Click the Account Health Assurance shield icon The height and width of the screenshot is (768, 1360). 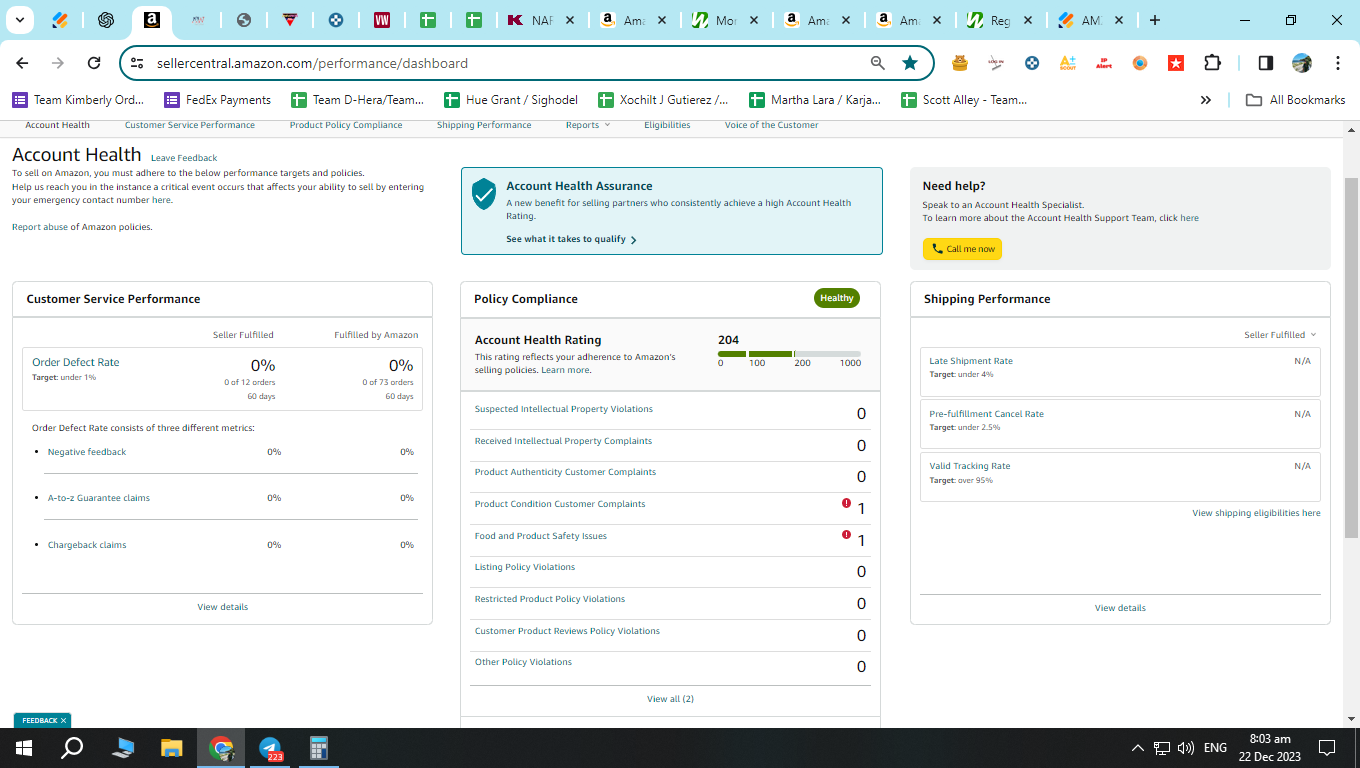click(x=484, y=195)
